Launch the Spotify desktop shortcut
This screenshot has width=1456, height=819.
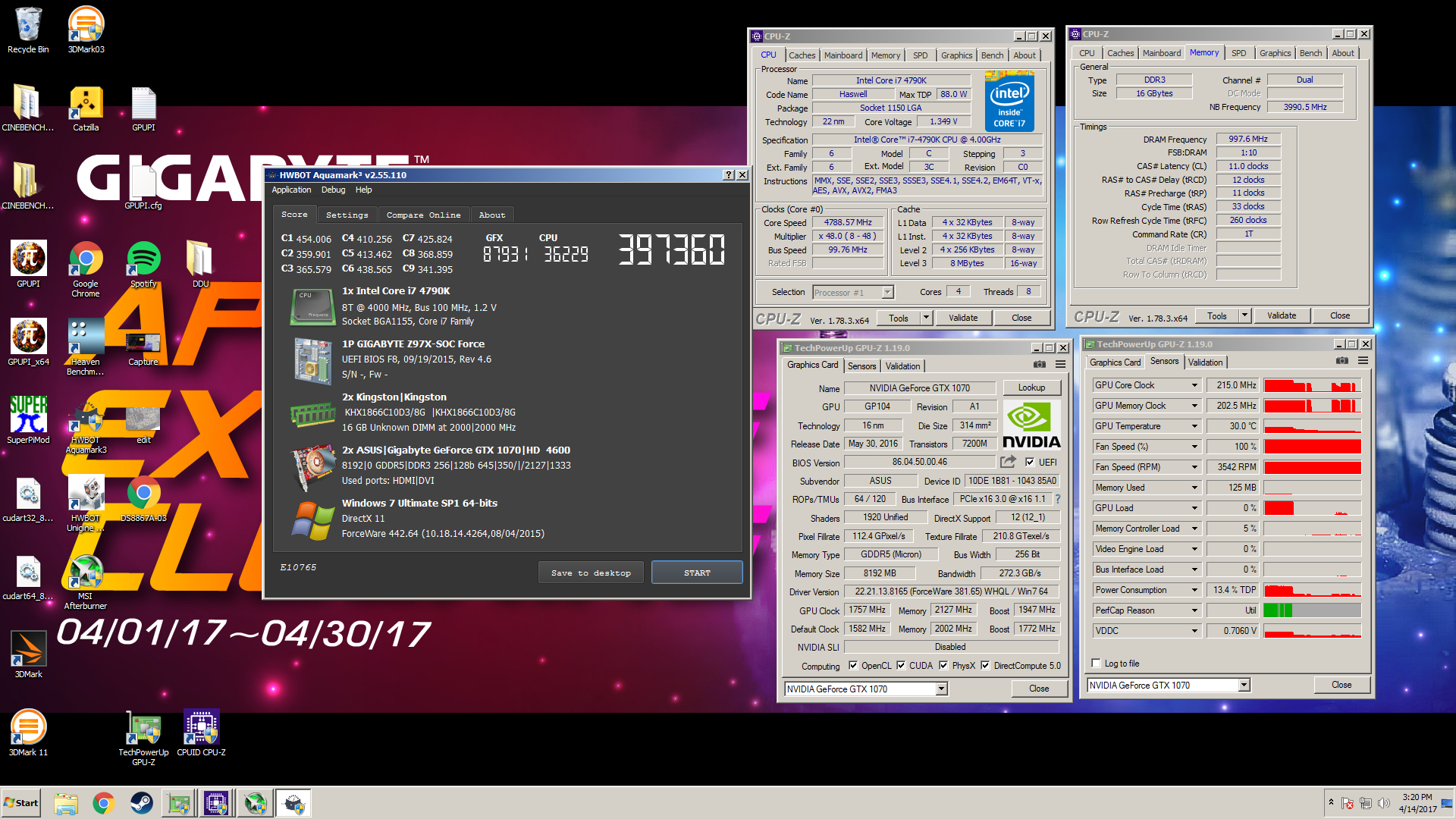pos(143,265)
